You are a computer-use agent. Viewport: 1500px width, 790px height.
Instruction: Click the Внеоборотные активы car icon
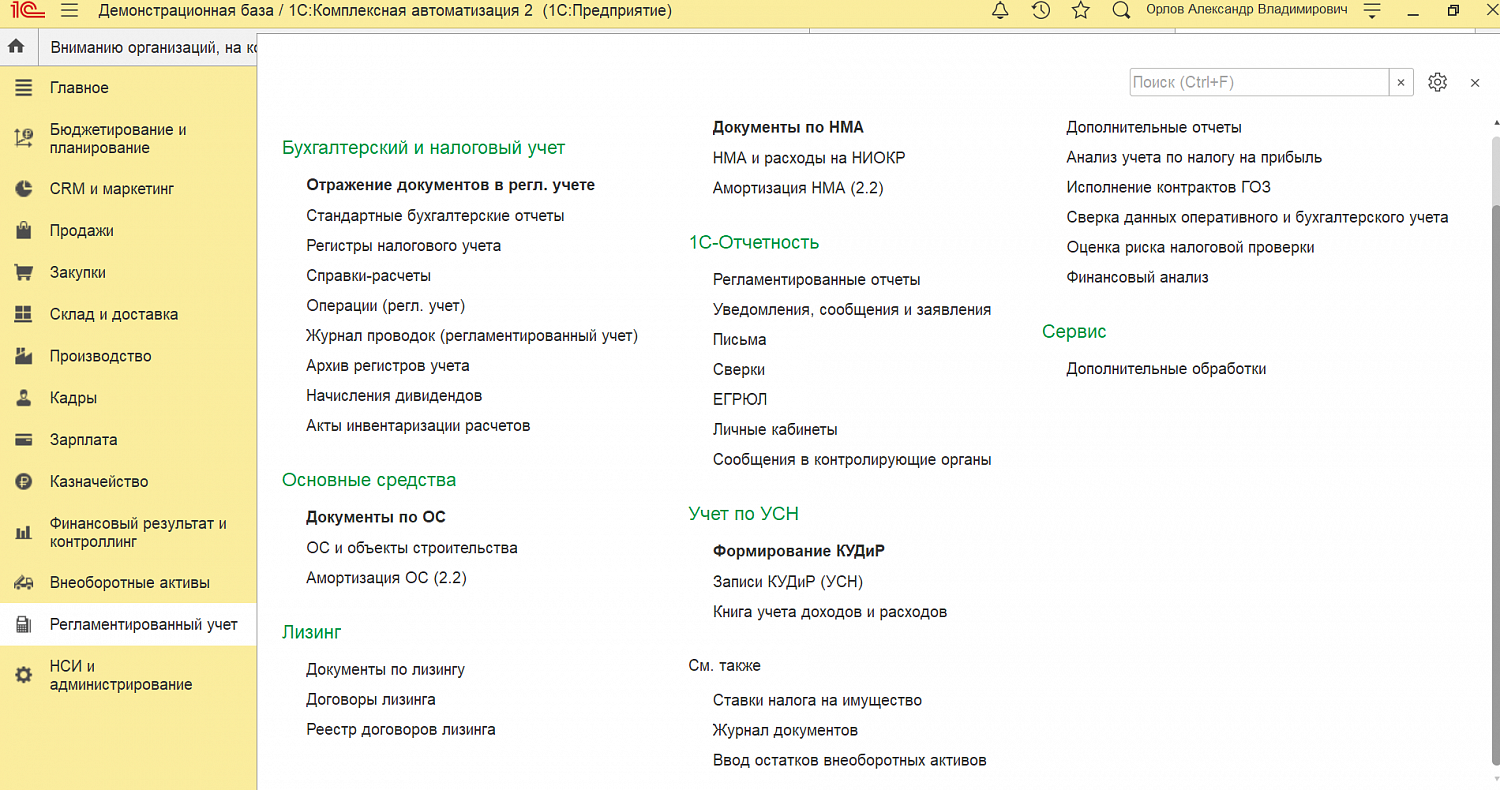[x=23, y=583]
